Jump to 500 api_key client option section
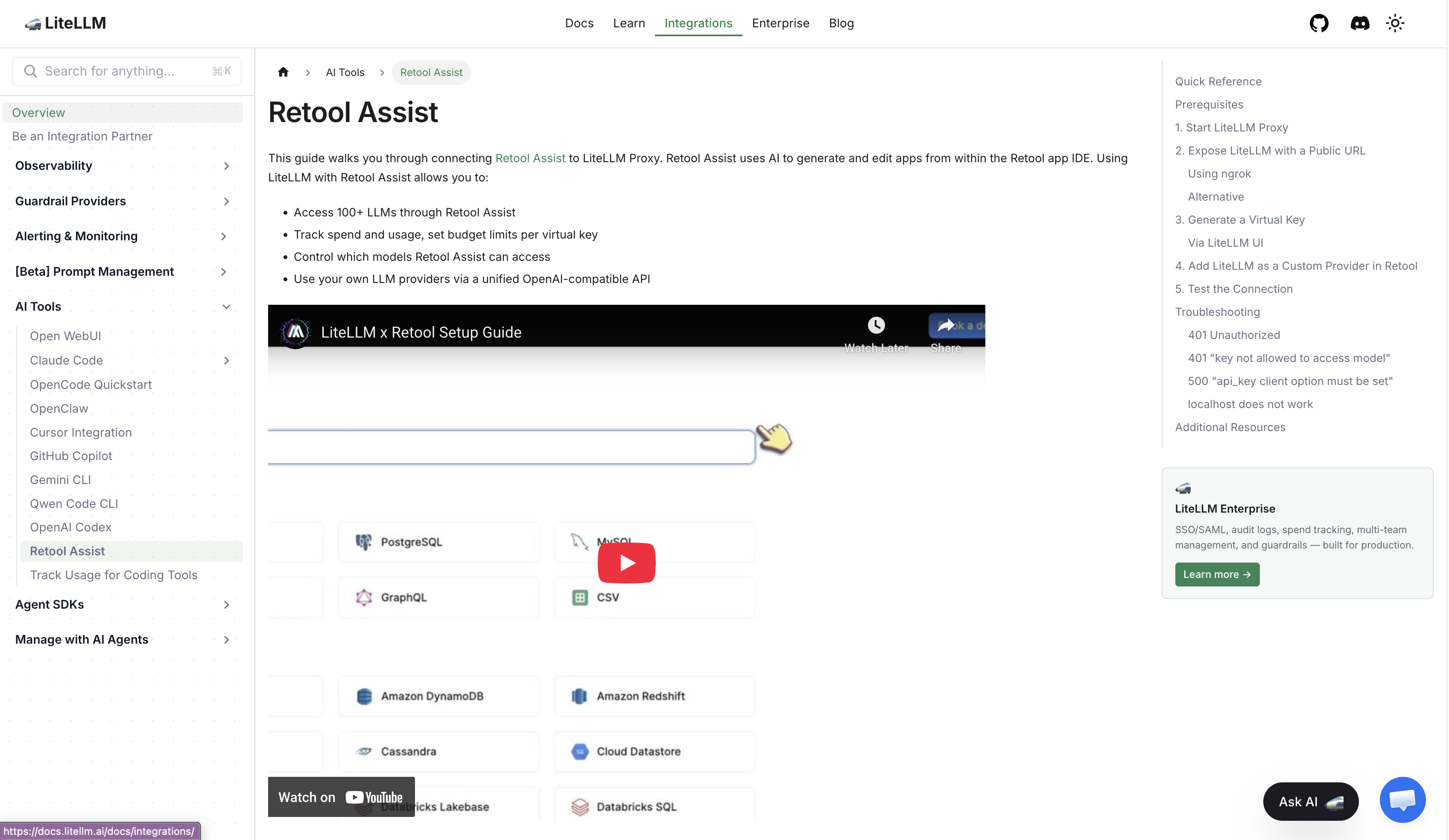1449x840 pixels. pos(1290,381)
